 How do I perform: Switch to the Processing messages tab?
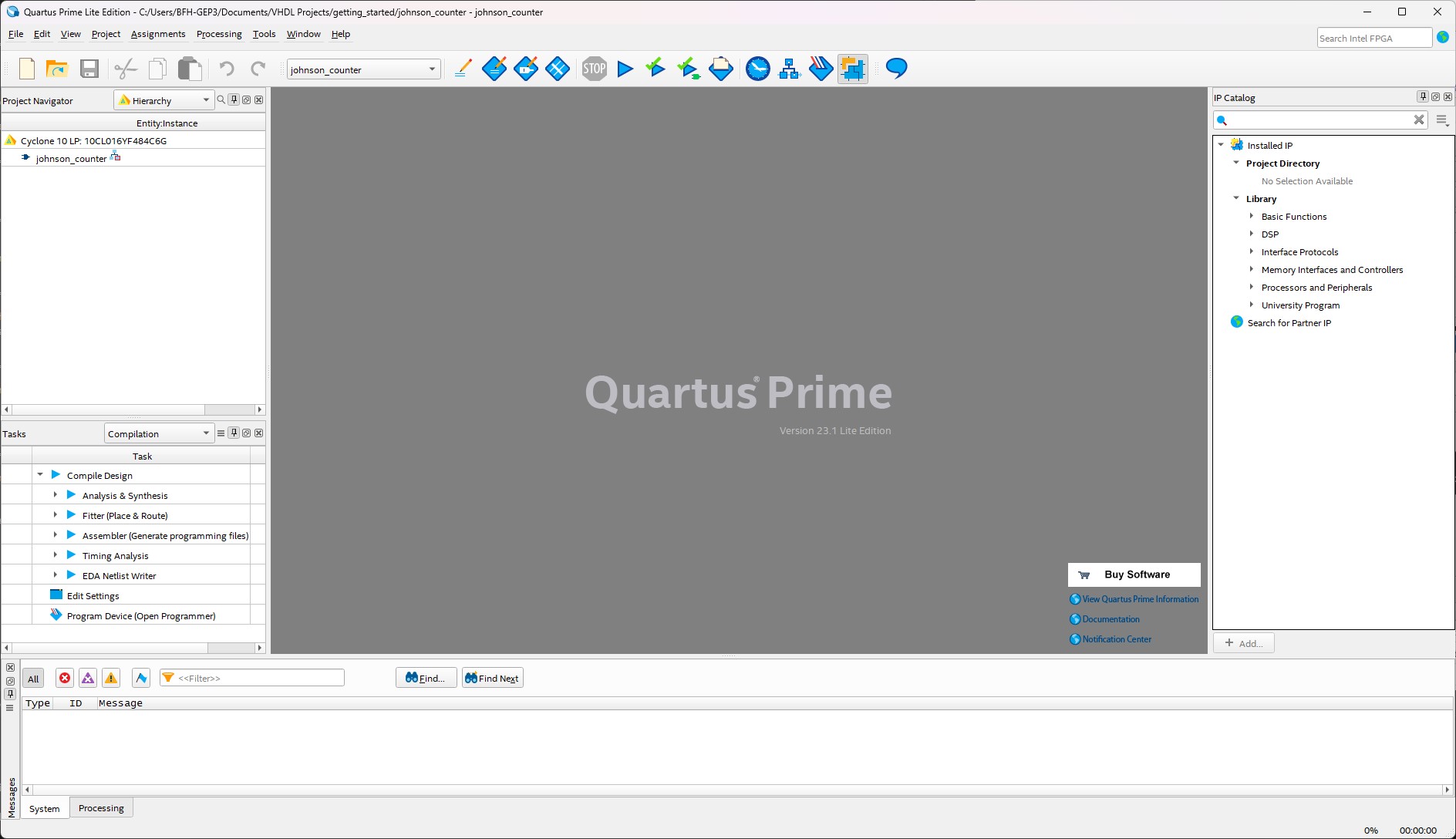click(101, 808)
